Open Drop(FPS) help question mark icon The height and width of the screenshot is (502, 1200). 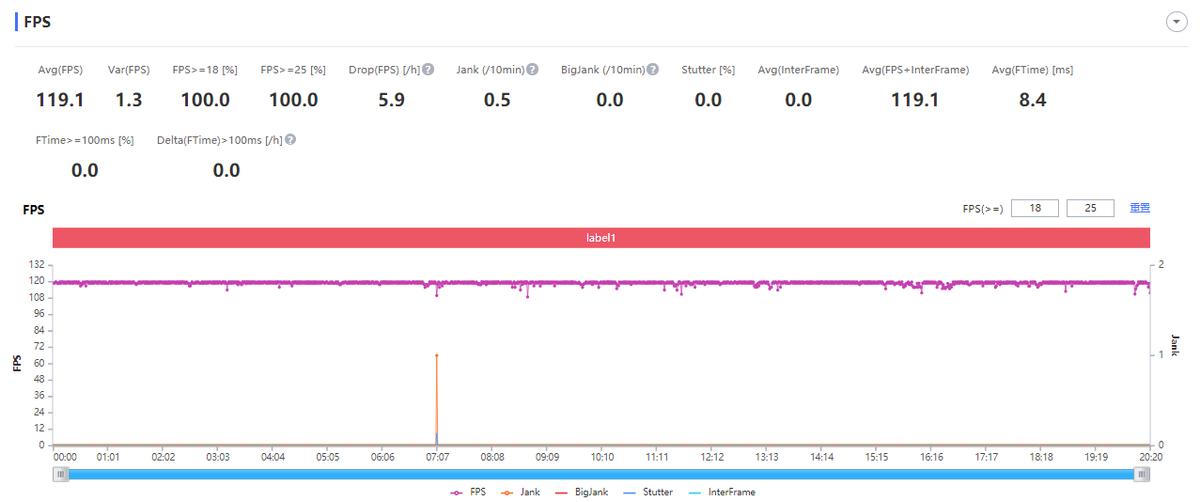[x=428, y=70]
